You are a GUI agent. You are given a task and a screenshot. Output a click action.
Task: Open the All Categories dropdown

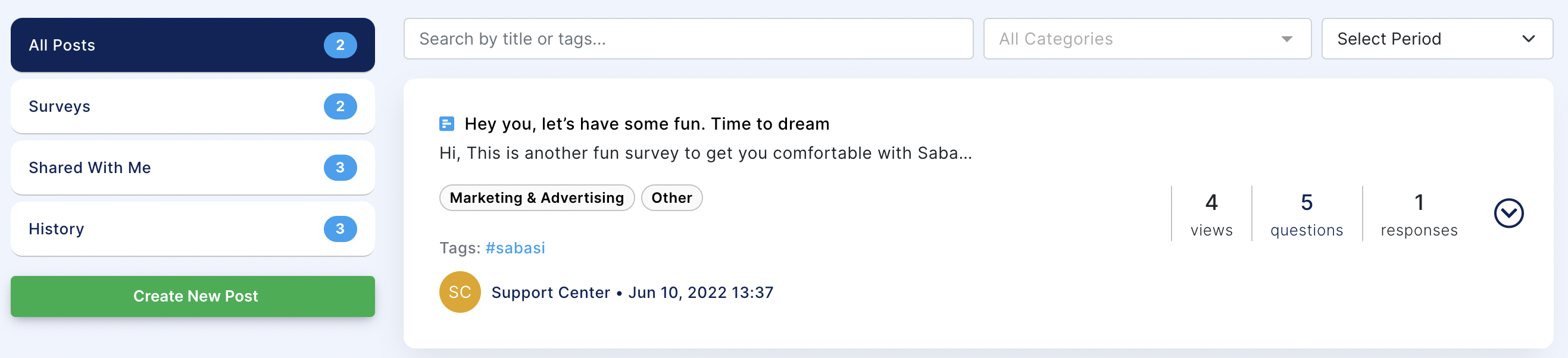[1147, 39]
